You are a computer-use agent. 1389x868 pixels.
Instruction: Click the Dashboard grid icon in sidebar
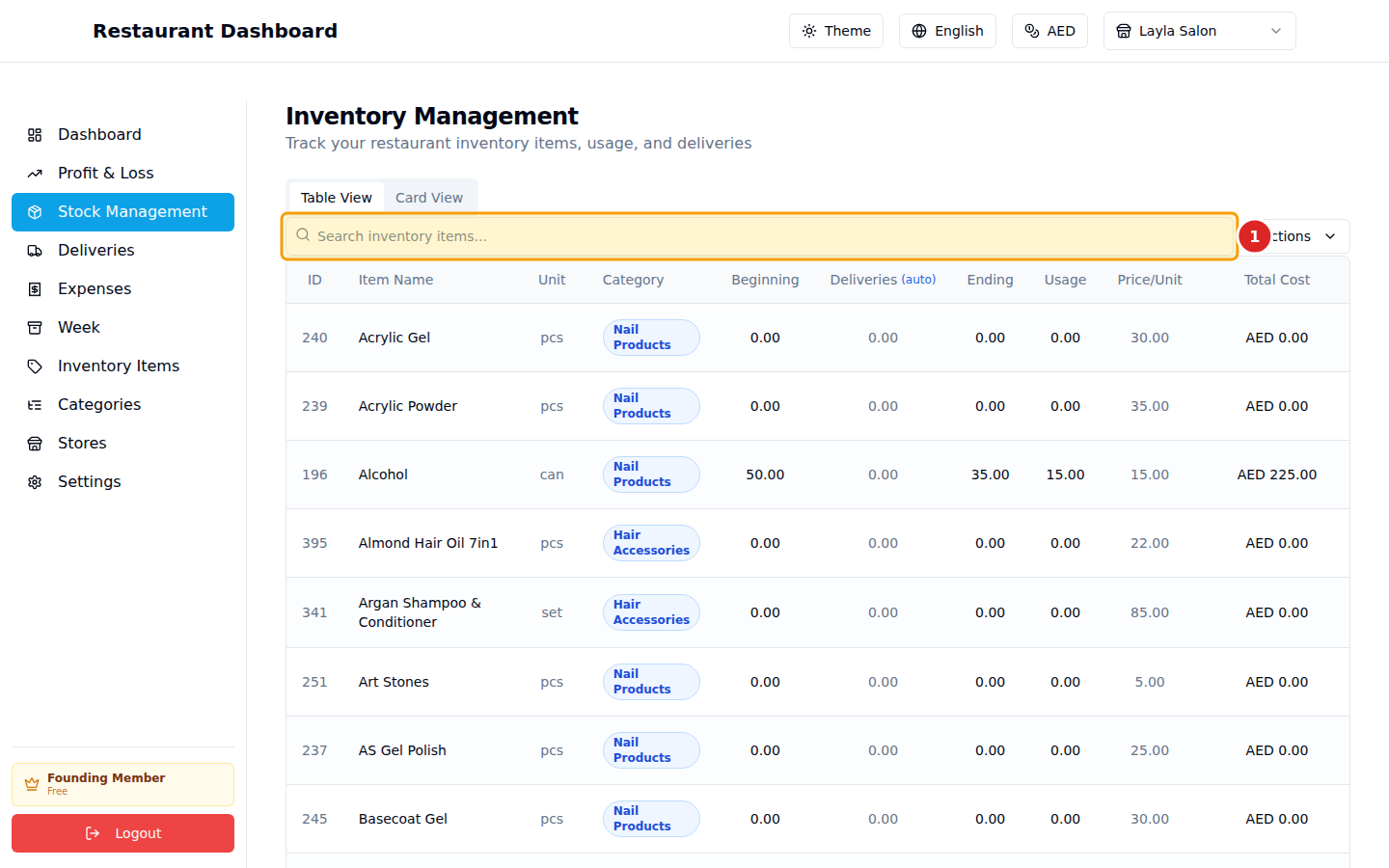coord(35,135)
